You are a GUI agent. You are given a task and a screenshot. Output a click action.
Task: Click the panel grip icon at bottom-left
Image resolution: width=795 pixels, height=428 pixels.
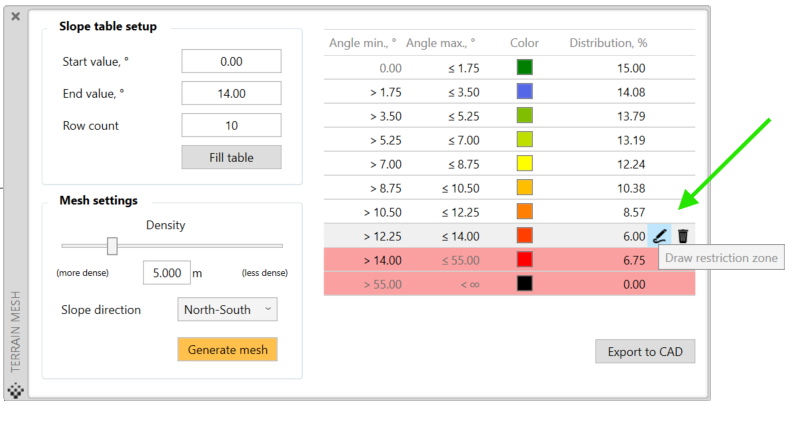click(x=15, y=390)
